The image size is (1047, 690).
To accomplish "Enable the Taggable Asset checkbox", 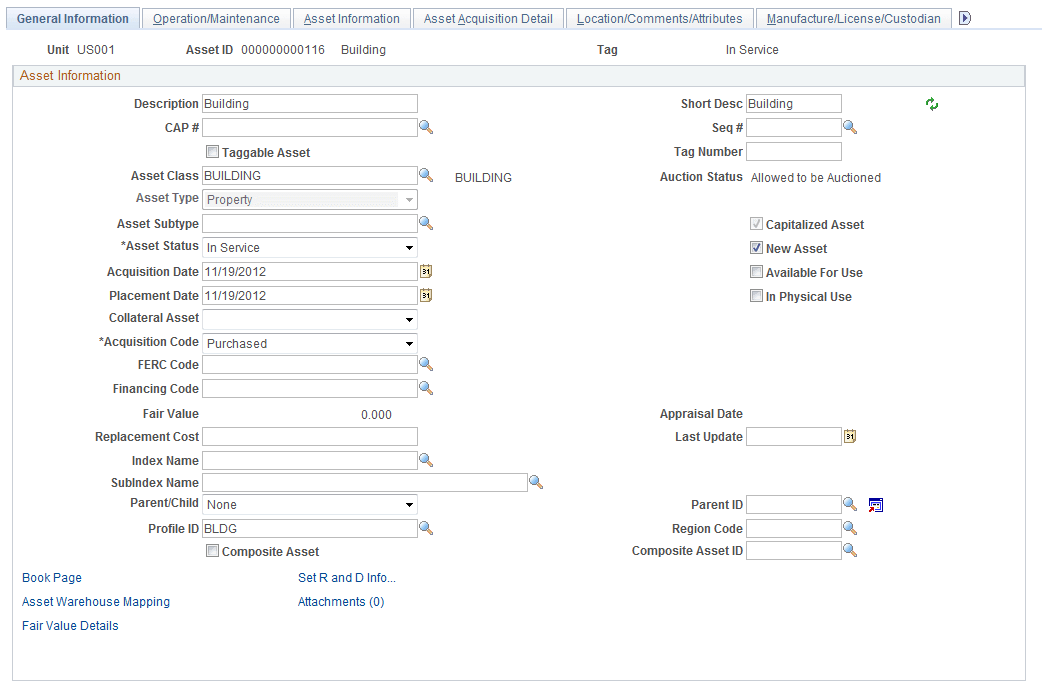I will 212,151.
